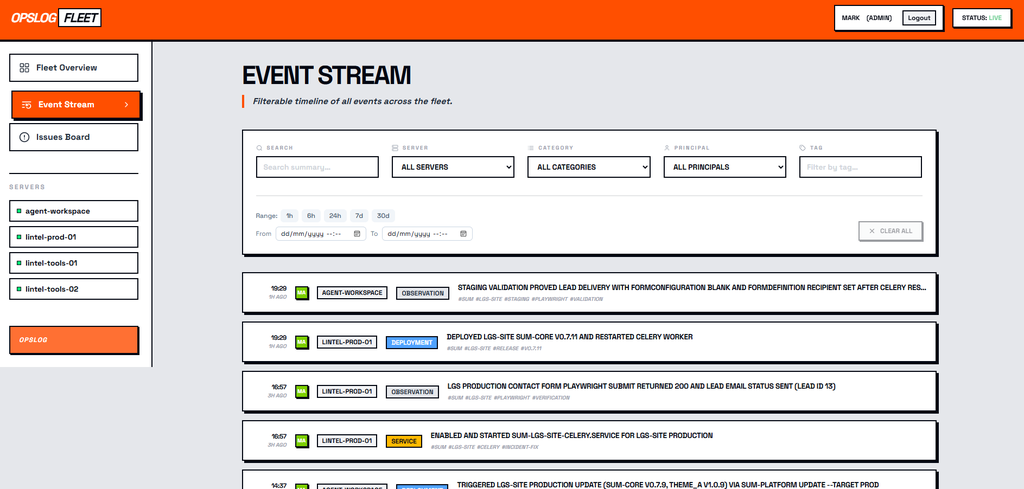
Task: Click the #verification tag
Action: point(551,397)
